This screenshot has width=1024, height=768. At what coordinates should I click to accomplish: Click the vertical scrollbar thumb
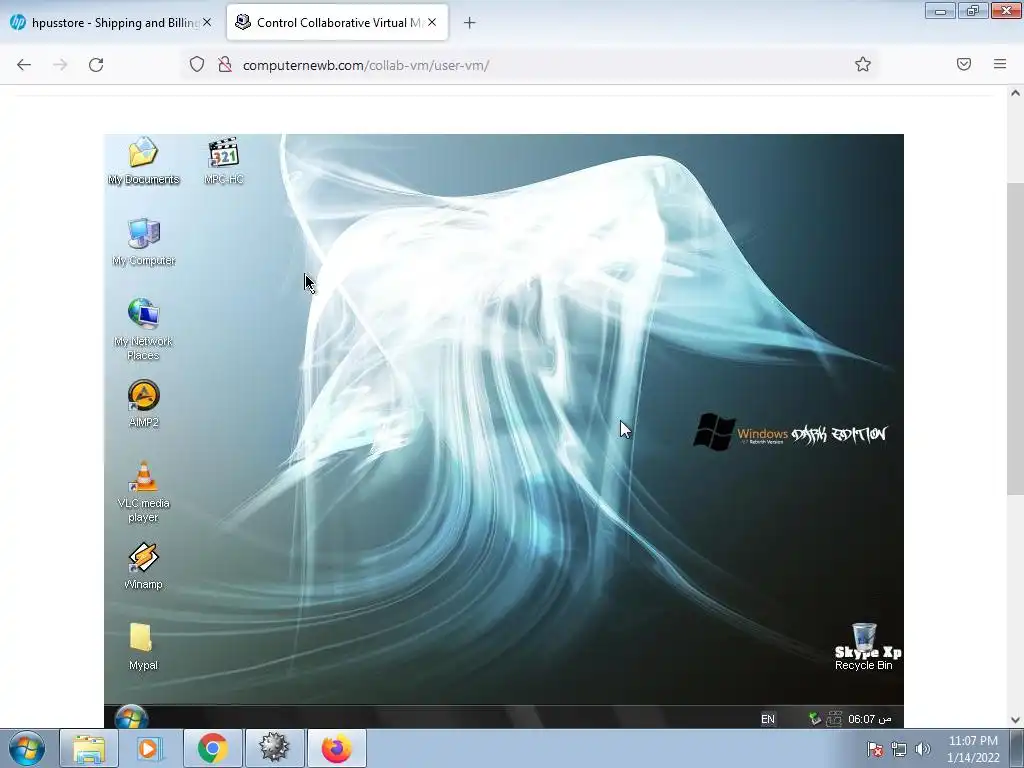(1016, 338)
